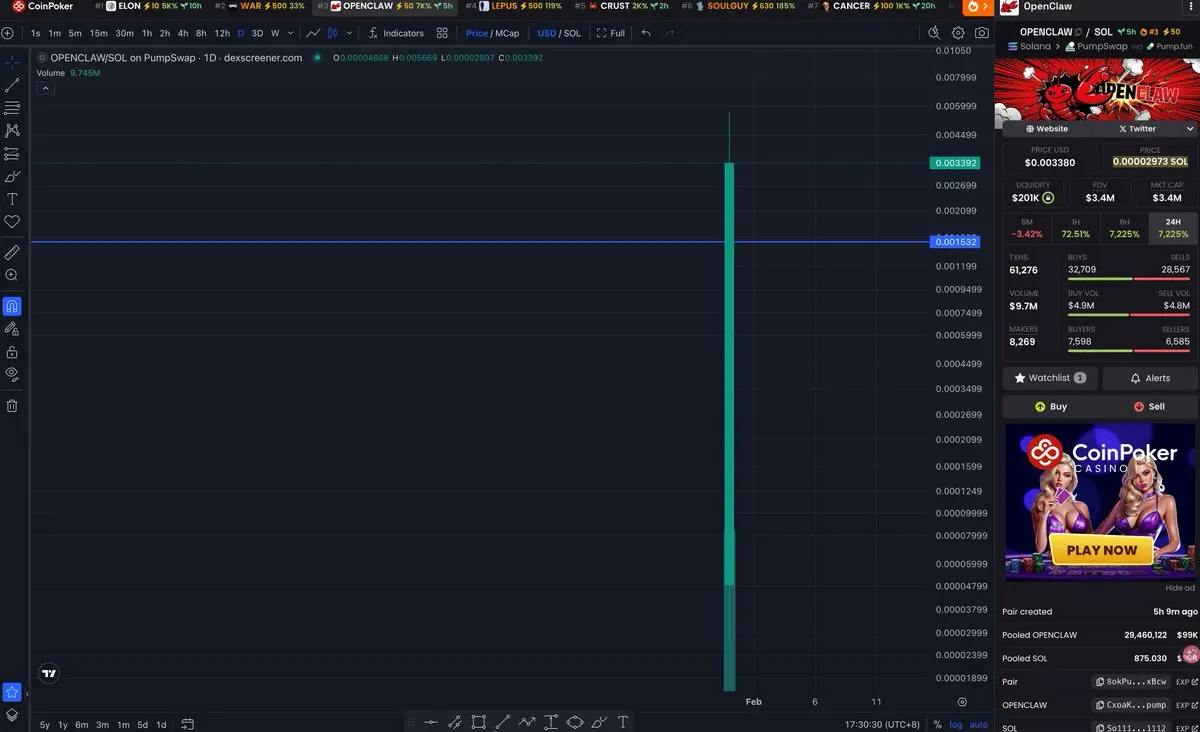Take a chart snapshot with camera icon
Image resolution: width=1200 pixels, height=732 pixels.
(x=982, y=33)
